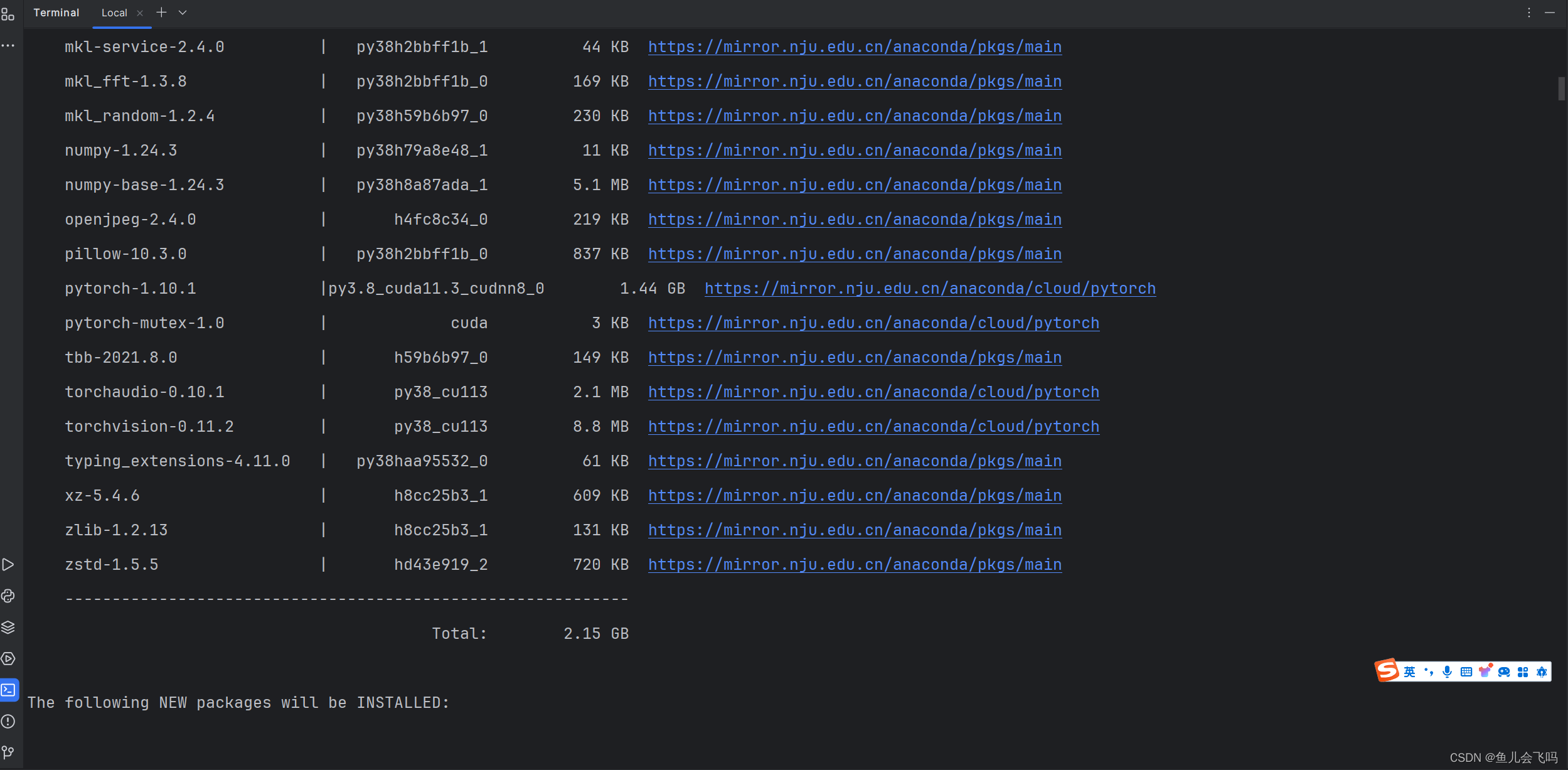Click the More tool windows ellipsis

coord(8,45)
